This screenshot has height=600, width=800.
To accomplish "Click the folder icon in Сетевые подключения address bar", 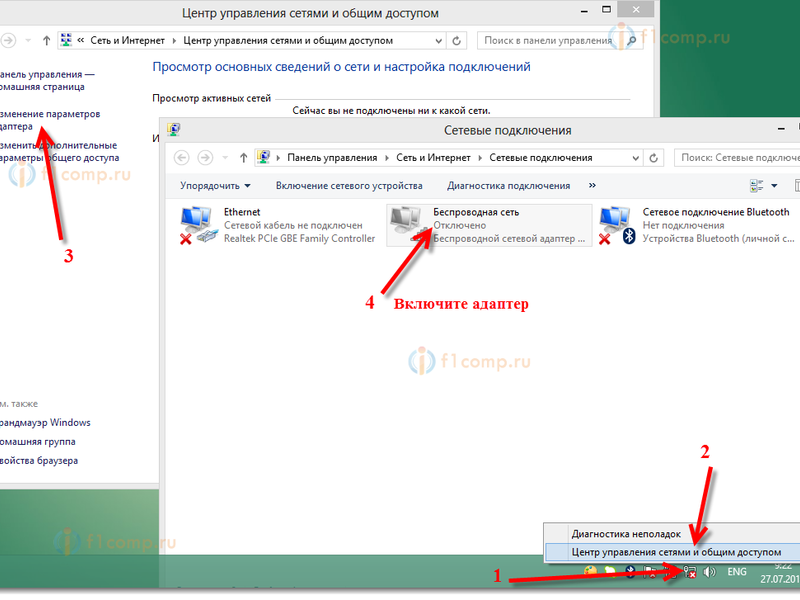I will click(263, 157).
